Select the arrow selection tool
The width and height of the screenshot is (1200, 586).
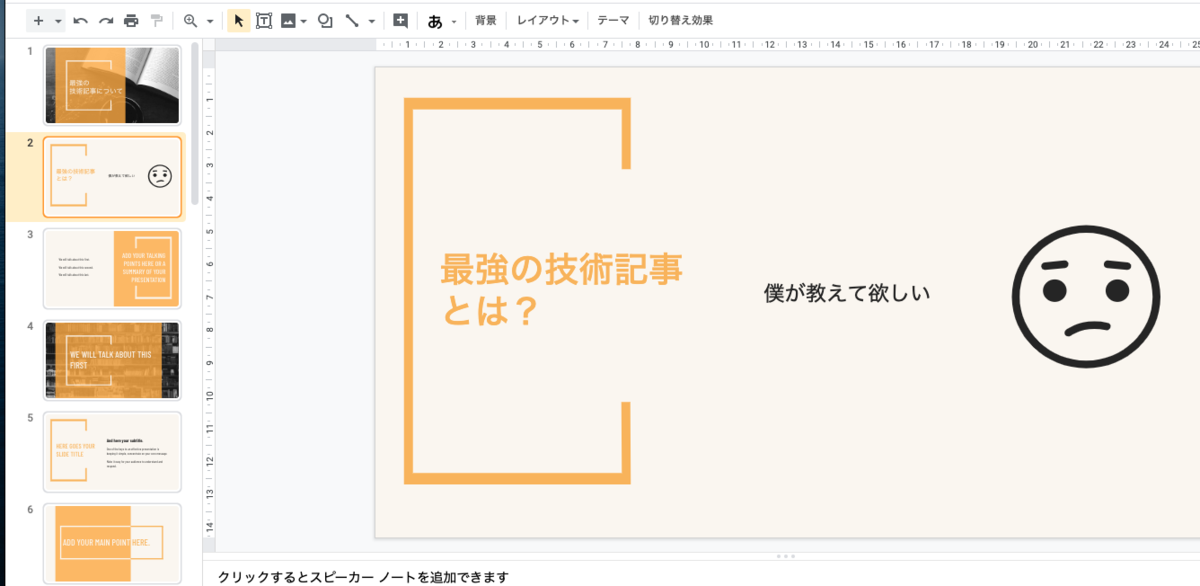point(239,19)
